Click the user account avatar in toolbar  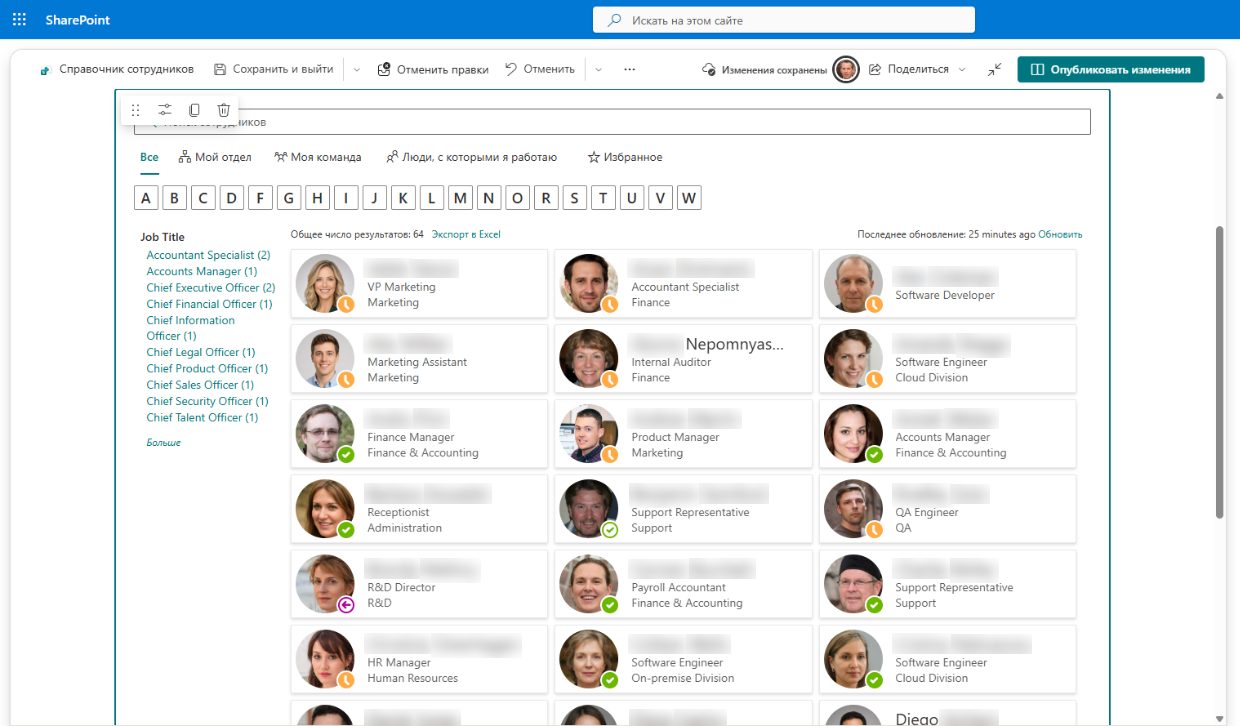click(x=846, y=69)
